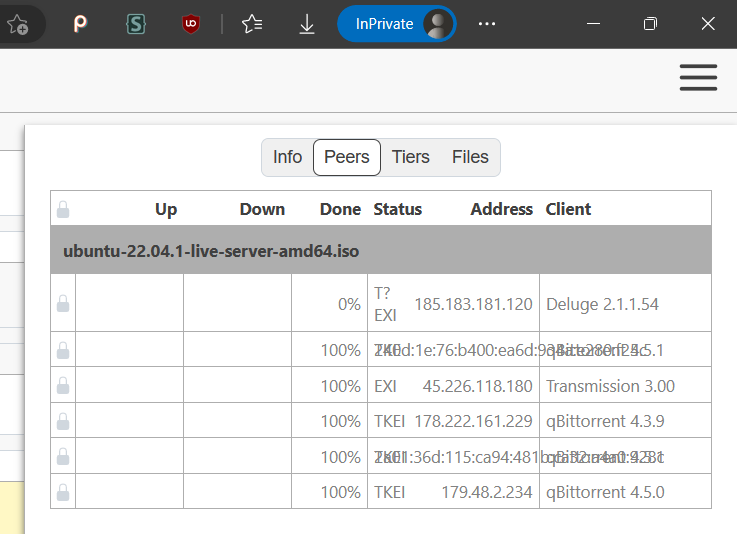The width and height of the screenshot is (737, 534).
Task: Click lock icon for peer 178.222.161.229
Action: click(x=63, y=421)
